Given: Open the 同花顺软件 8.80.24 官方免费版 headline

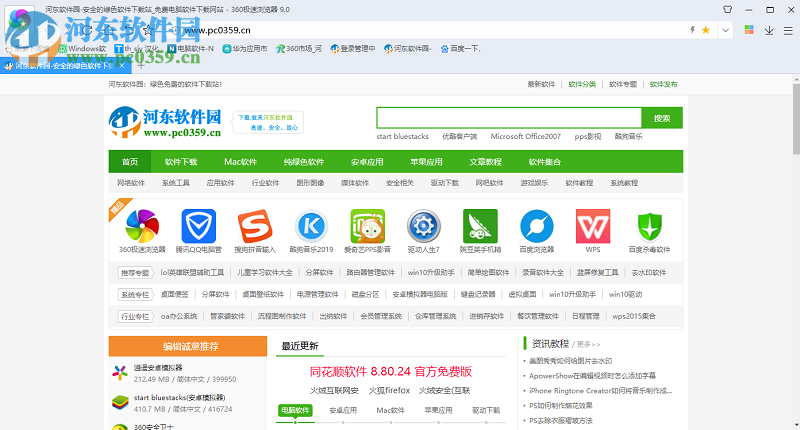Looking at the screenshot, I should (391, 371).
